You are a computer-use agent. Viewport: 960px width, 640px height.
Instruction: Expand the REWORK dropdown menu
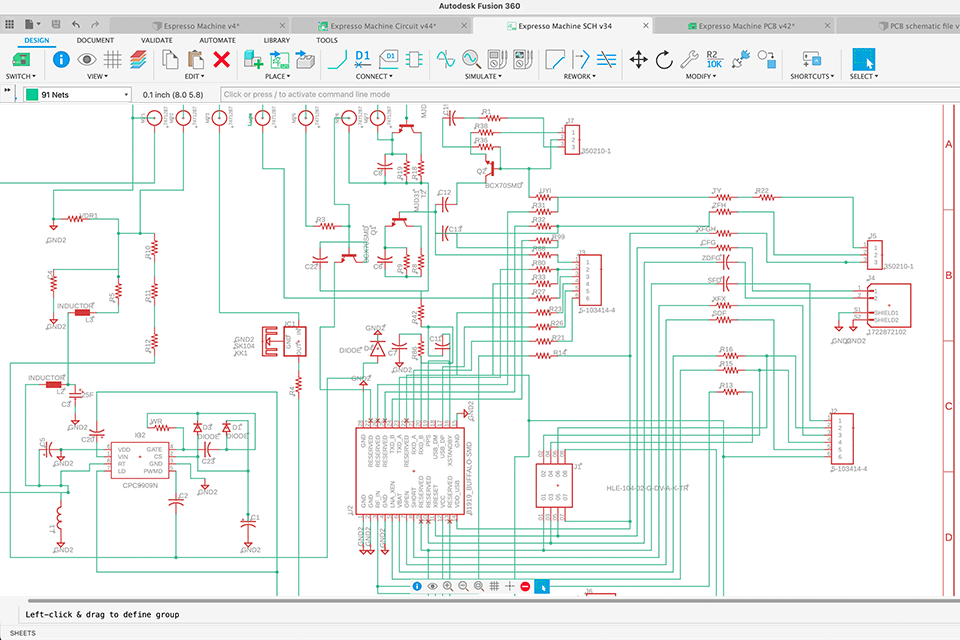[x=579, y=77]
